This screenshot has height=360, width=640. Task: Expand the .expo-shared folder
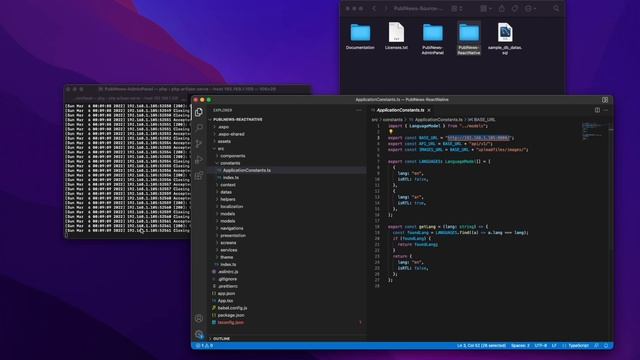pos(231,134)
